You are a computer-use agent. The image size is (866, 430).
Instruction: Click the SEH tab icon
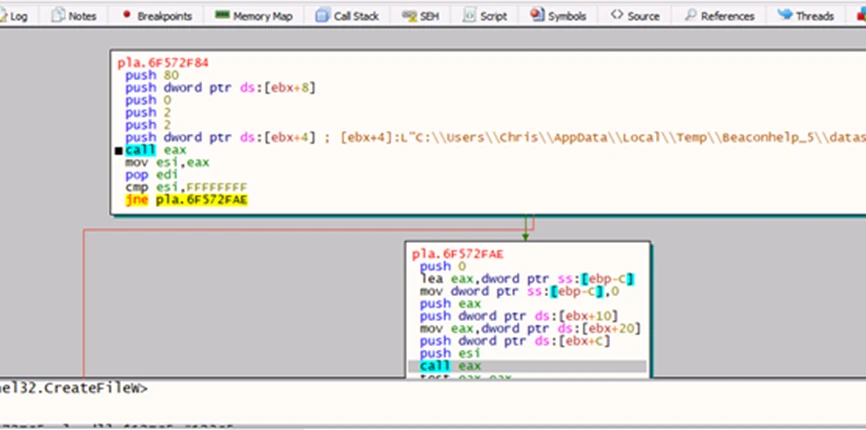coord(409,16)
